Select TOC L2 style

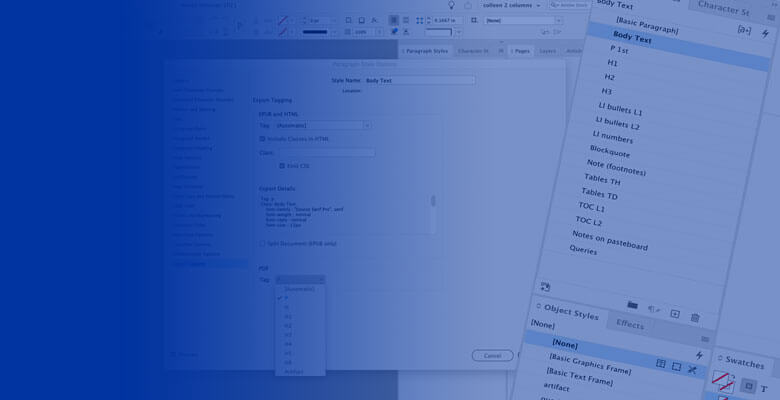point(588,220)
